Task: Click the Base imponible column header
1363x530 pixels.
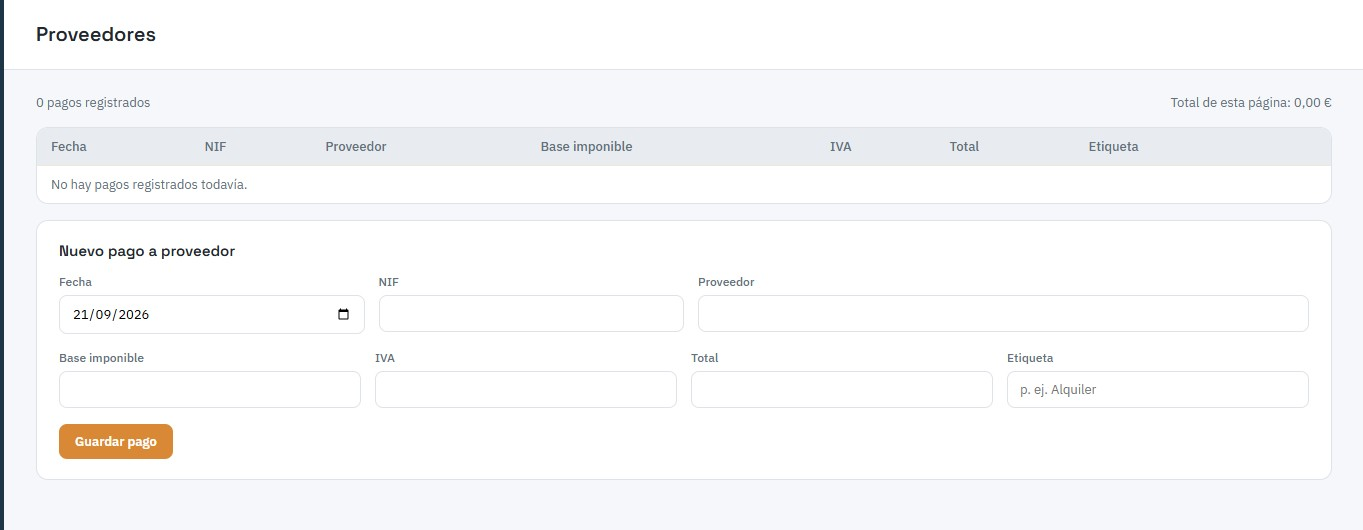Action: [586, 146]
